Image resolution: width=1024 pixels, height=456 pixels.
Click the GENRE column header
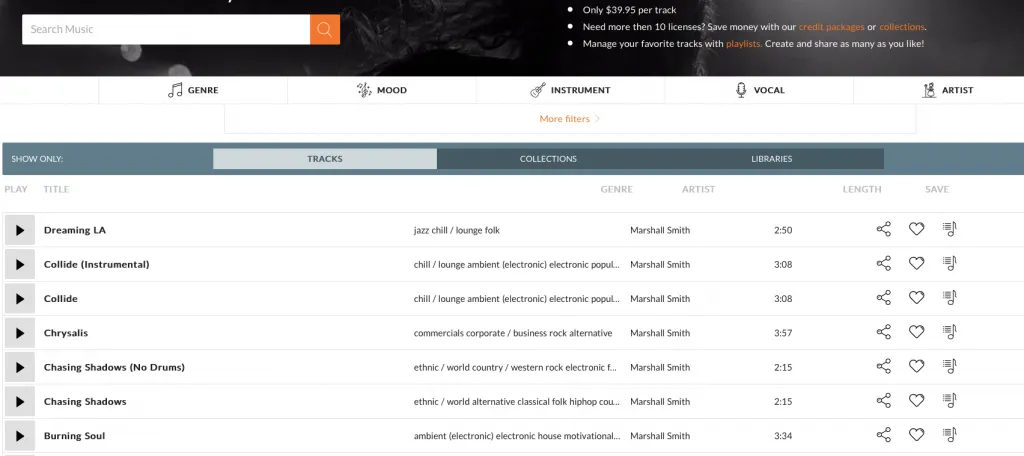click(x=616, y=189)
